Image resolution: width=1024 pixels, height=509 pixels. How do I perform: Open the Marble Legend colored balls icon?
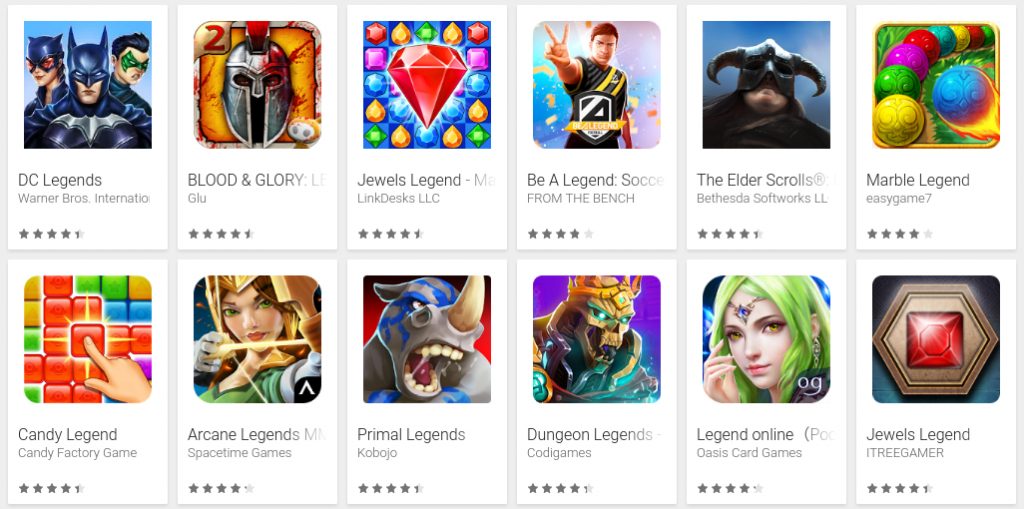click(936, 85)
